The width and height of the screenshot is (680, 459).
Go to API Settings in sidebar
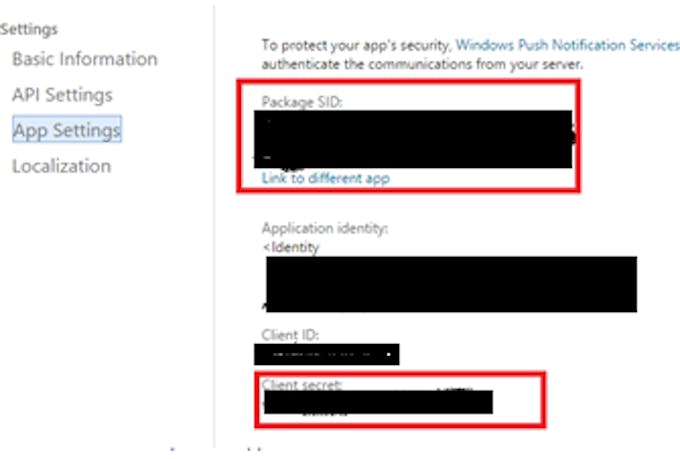click(62, 95)
